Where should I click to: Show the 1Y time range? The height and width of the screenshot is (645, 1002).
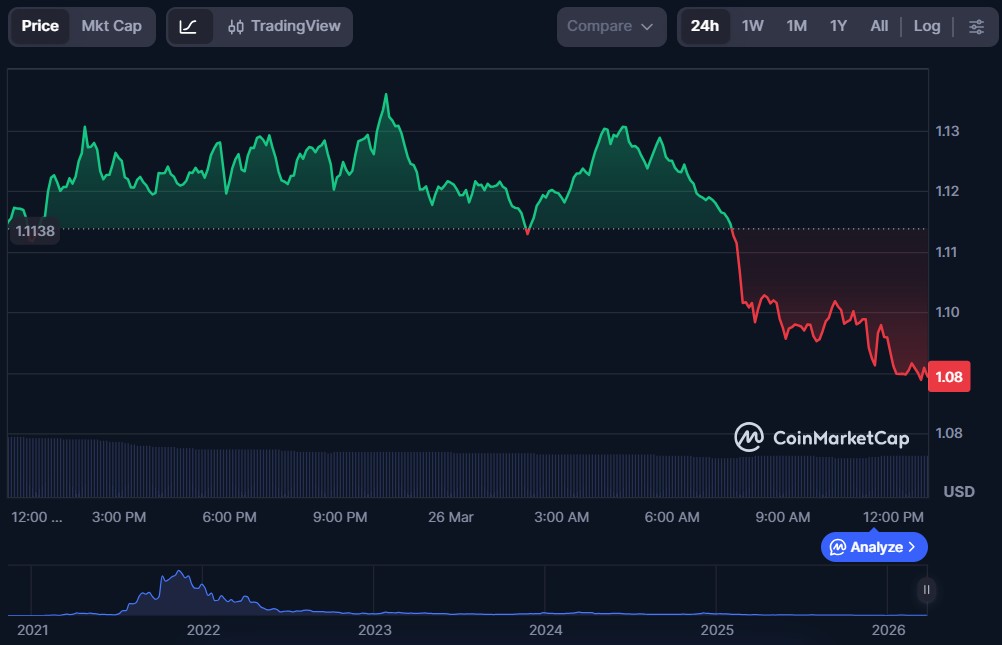coord(838,26)
